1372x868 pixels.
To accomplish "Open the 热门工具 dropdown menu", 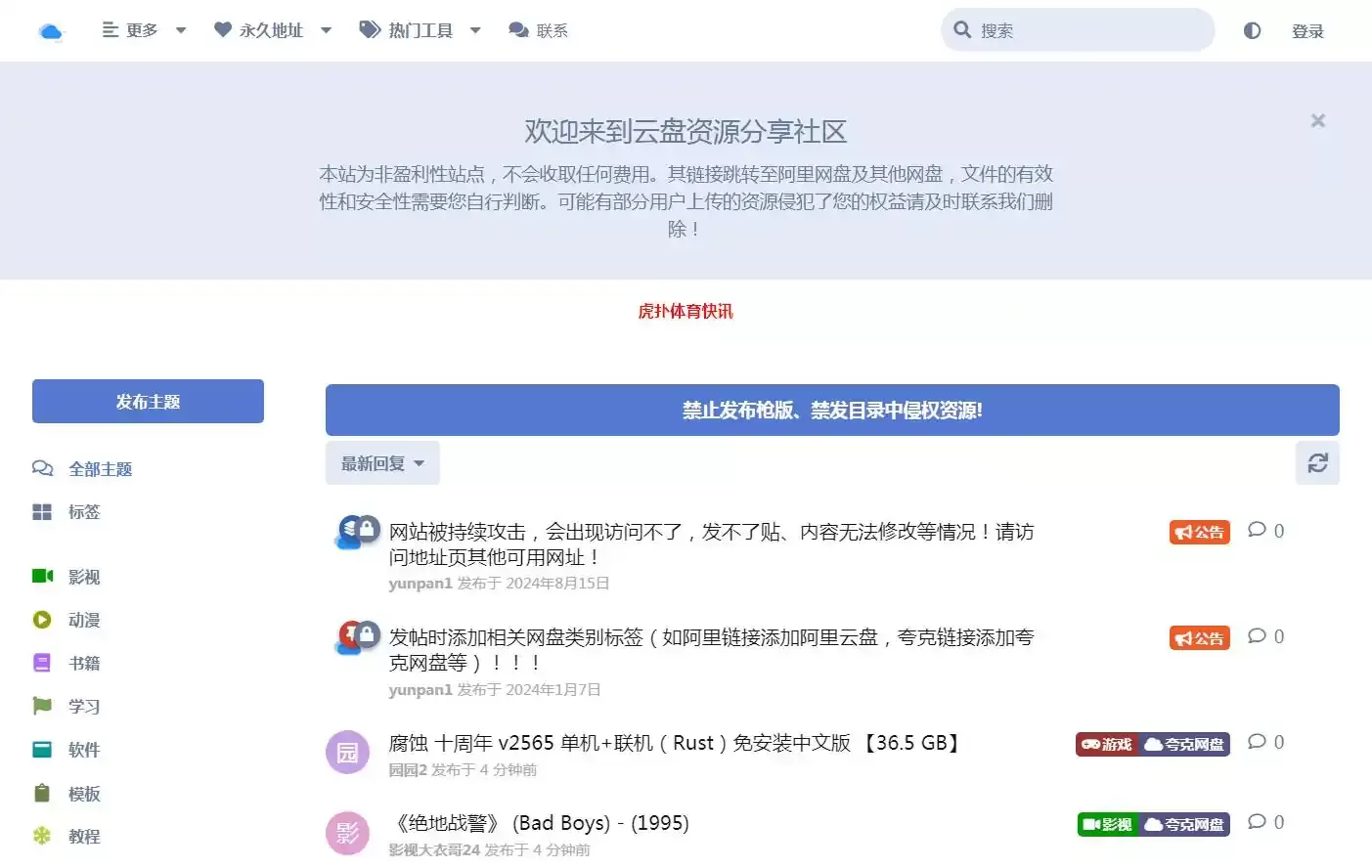I will tap(420, 30).
